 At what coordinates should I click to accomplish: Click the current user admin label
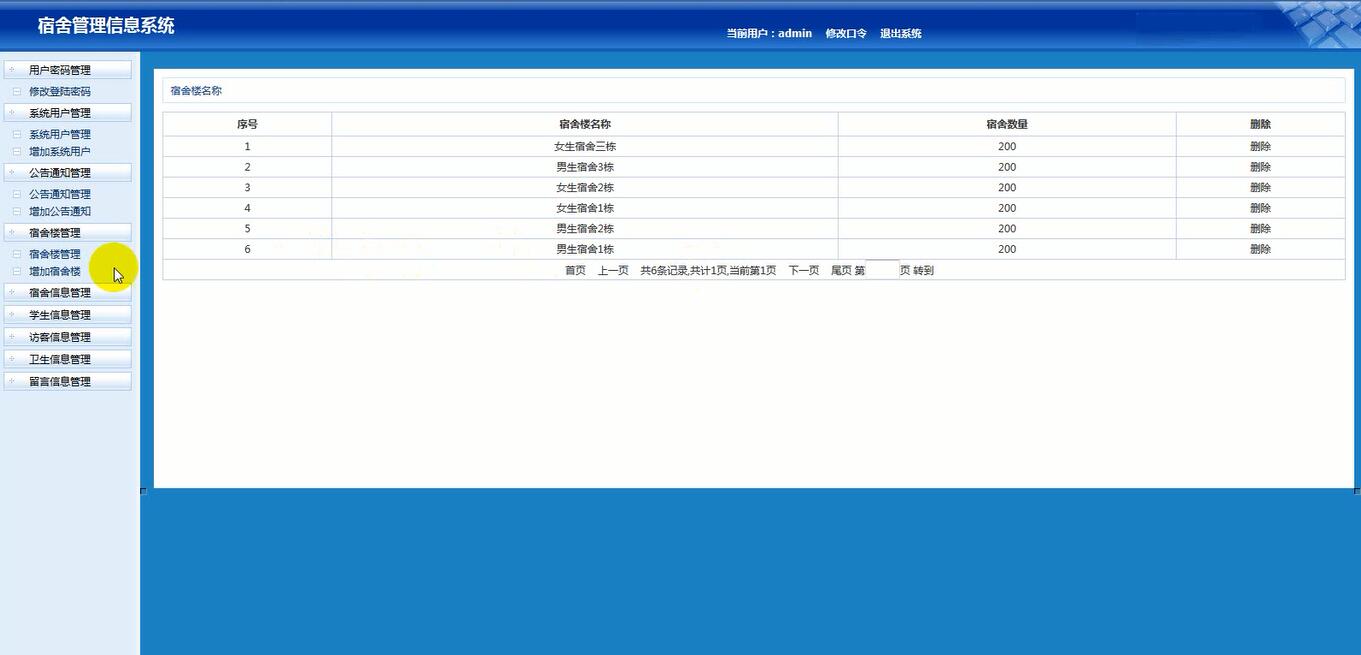(x=769, y=34)
